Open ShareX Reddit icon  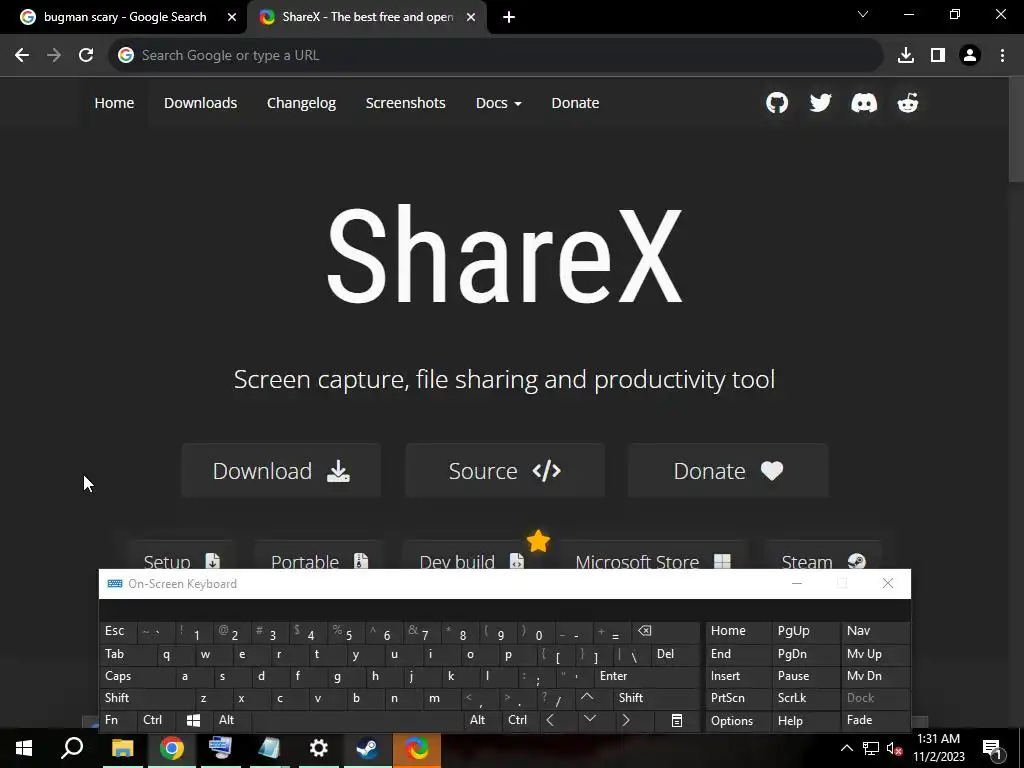pos(908,103)
